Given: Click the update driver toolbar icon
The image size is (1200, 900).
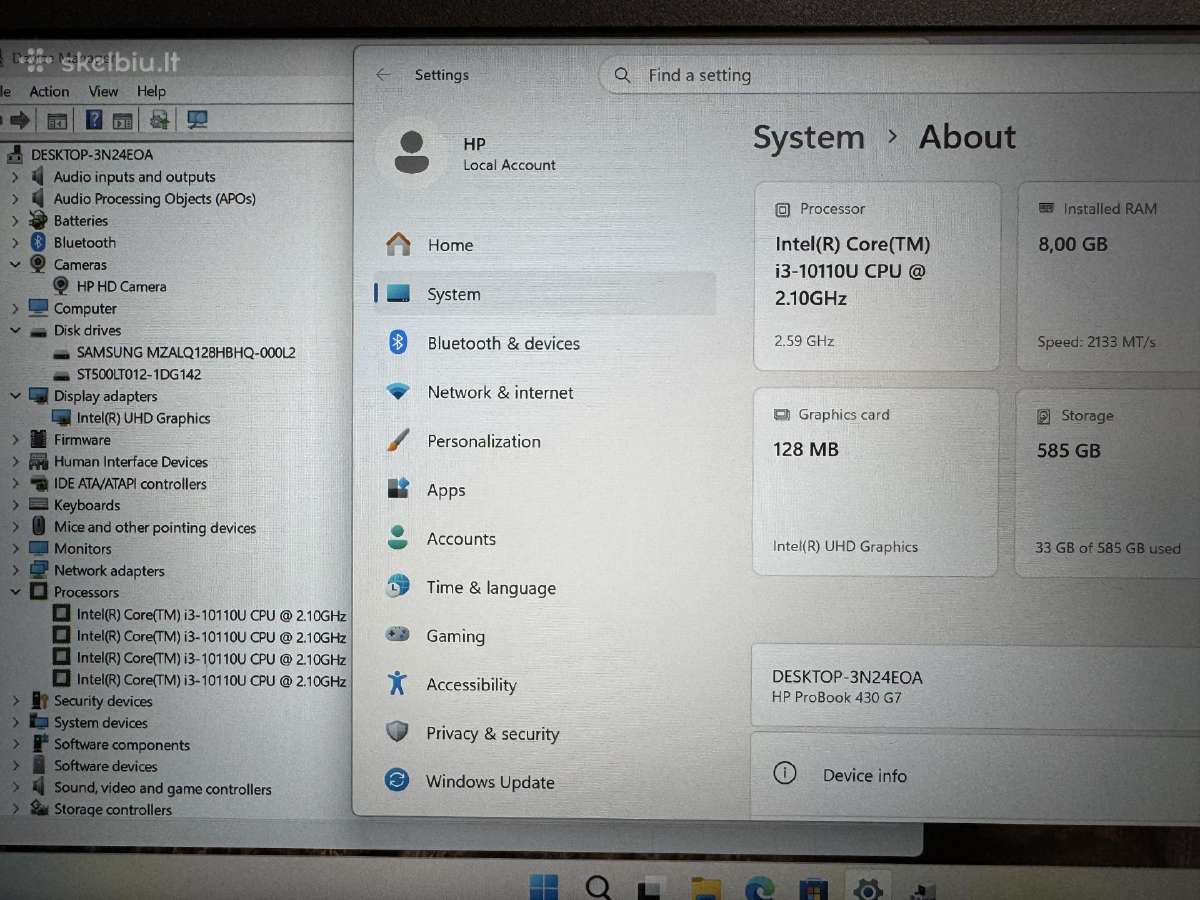Looking at the screenshot, I should (x=158, y=120).
